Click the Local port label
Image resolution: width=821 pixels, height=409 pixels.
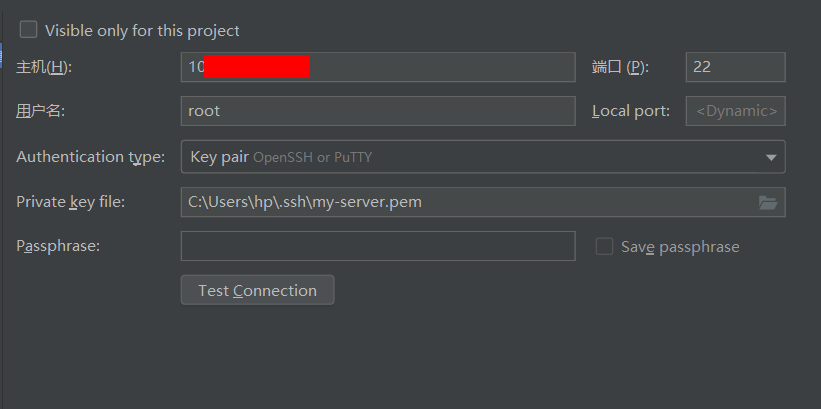coord(631,111)
